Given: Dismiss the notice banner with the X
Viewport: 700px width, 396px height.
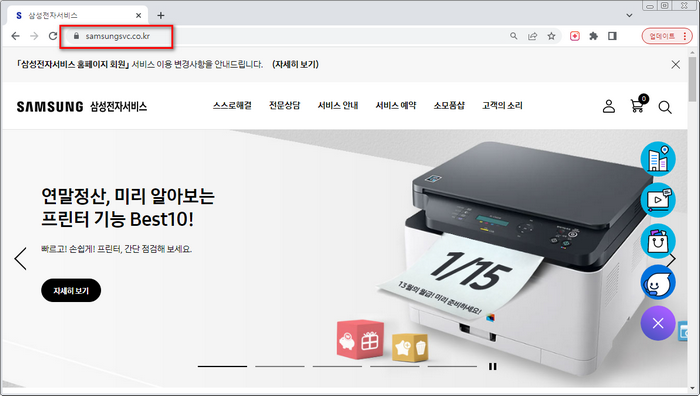Looking at the screenshot, I should tap(675, 65).
